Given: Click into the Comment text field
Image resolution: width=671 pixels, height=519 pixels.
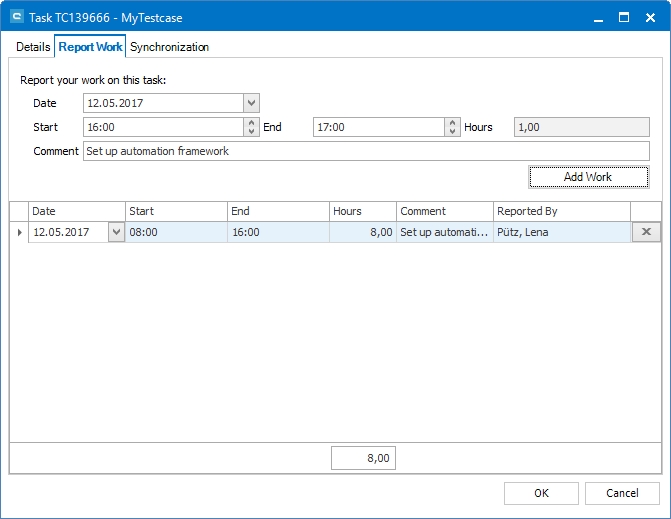Looking at the screenshot, I should click(x=366, y=151).
